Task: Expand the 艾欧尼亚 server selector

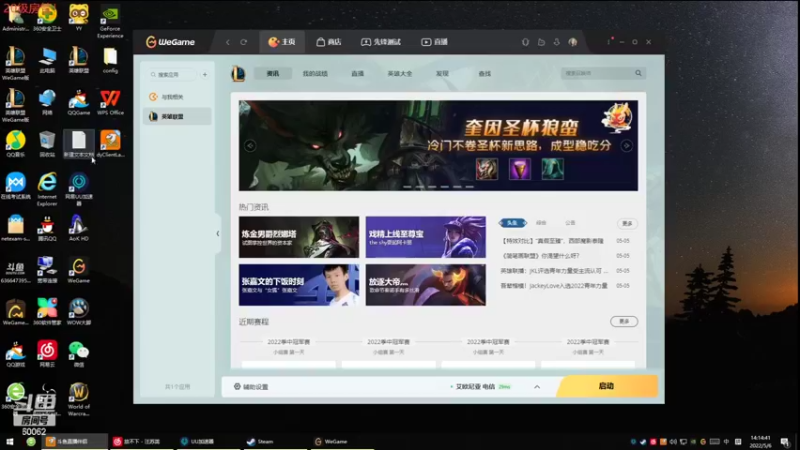Action: (537, 387)
